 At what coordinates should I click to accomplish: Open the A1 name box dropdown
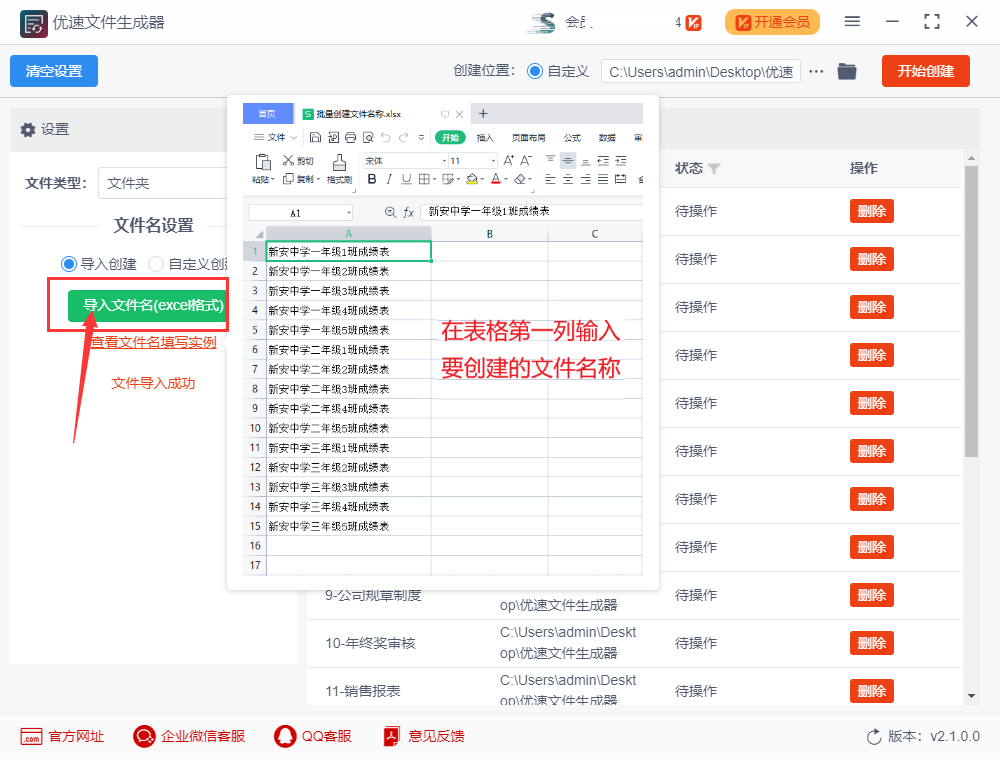tap(349, 212)
